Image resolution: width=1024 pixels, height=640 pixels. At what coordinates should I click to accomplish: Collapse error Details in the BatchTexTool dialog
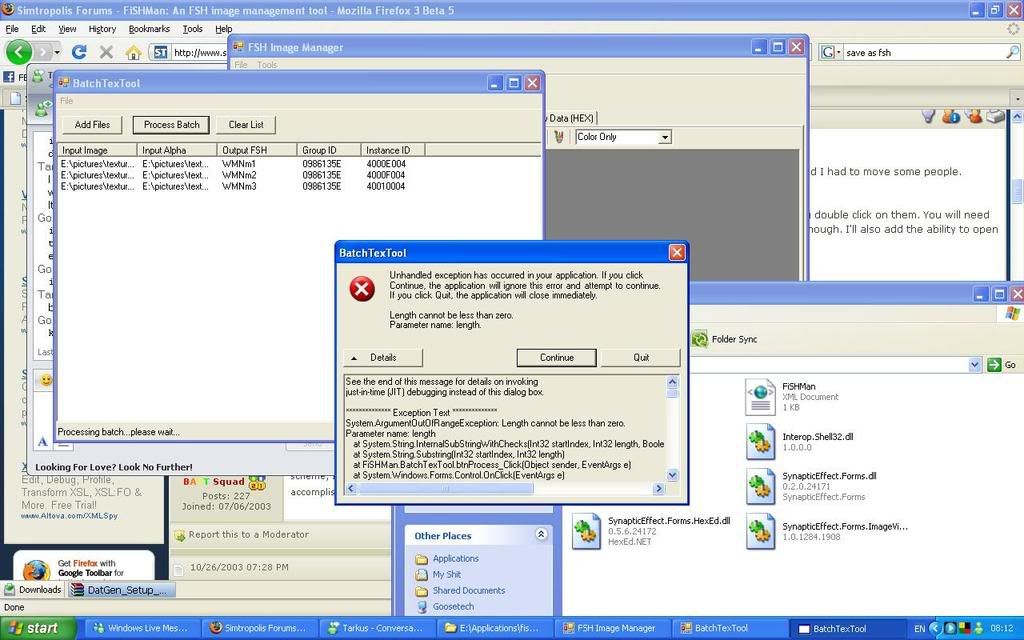[383, 358]
